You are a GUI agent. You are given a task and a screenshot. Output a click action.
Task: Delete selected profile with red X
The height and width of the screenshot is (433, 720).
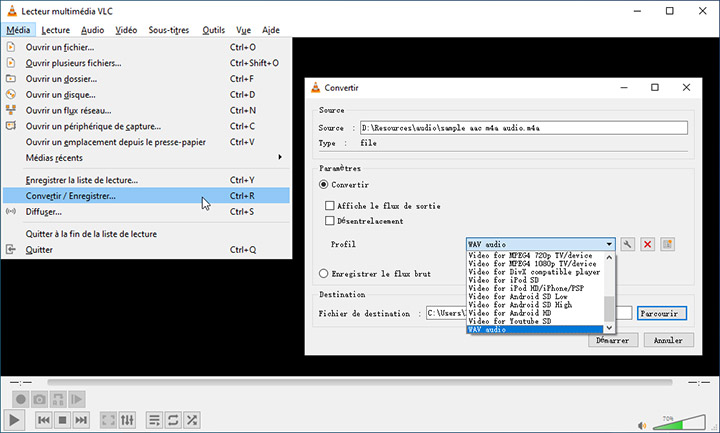647,244
